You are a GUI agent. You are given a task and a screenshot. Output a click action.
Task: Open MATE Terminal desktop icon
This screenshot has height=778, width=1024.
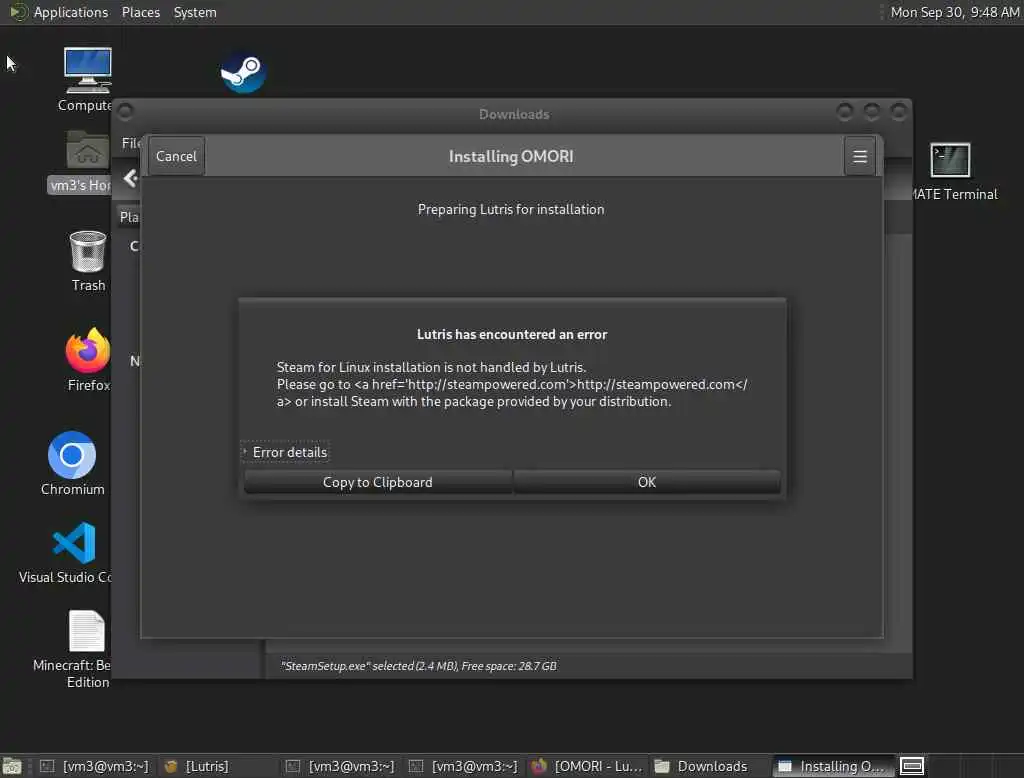tap(950, 160)
